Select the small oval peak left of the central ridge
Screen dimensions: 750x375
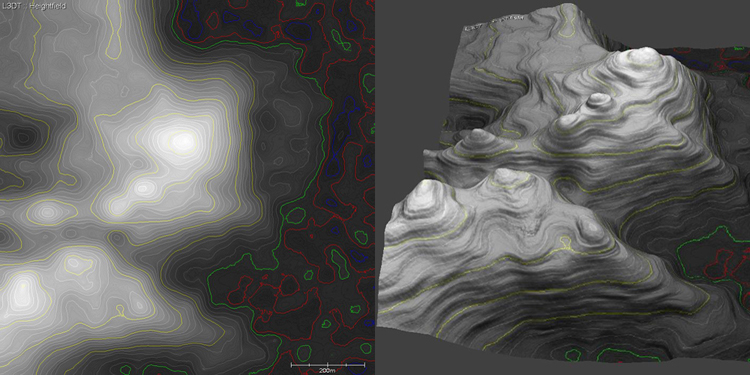click(x=46, y=210)
